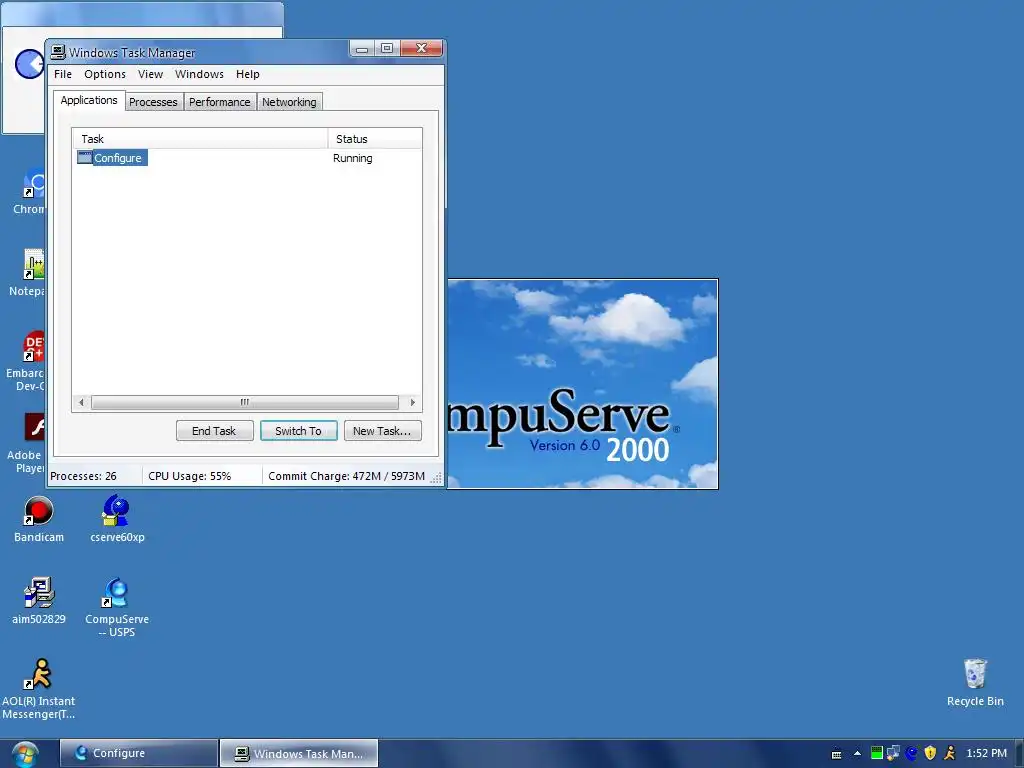Click the horizontal scrollbar thumb in task list
1024x768 pixels.
click(245, 402)
